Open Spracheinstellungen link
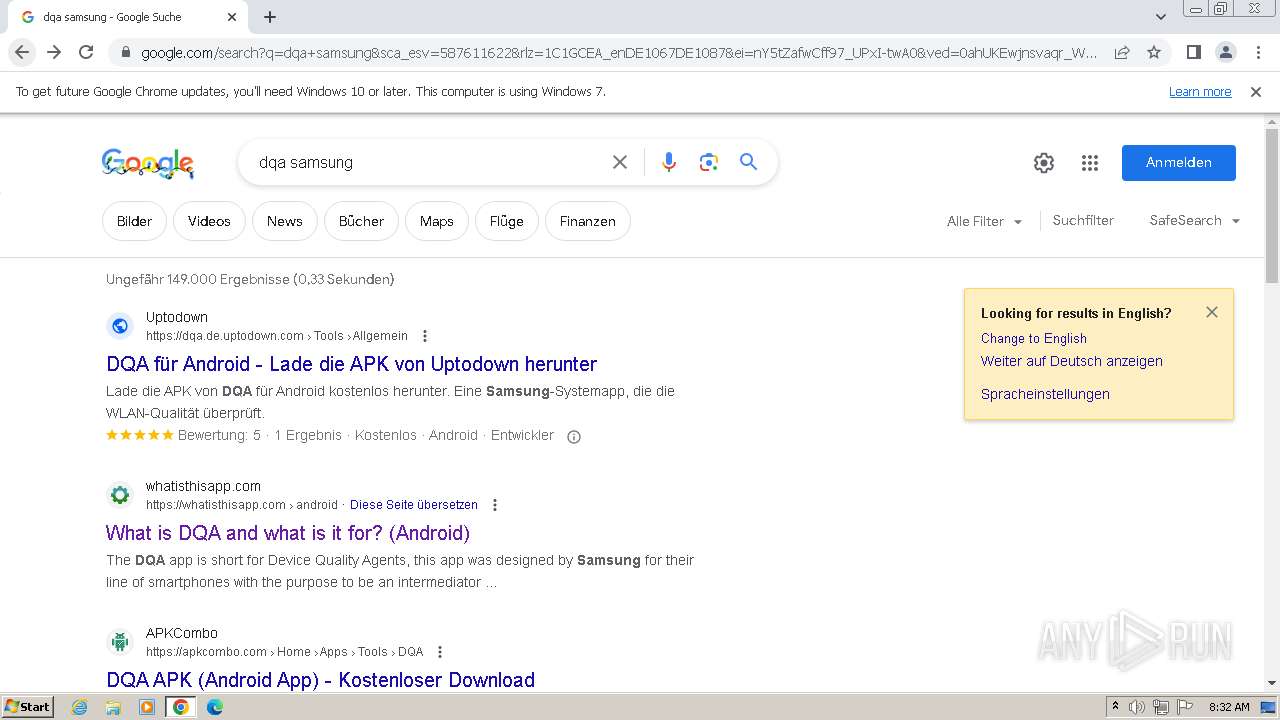The image size is (1280, 720). pyautogui.click(x=1045, y=394)
